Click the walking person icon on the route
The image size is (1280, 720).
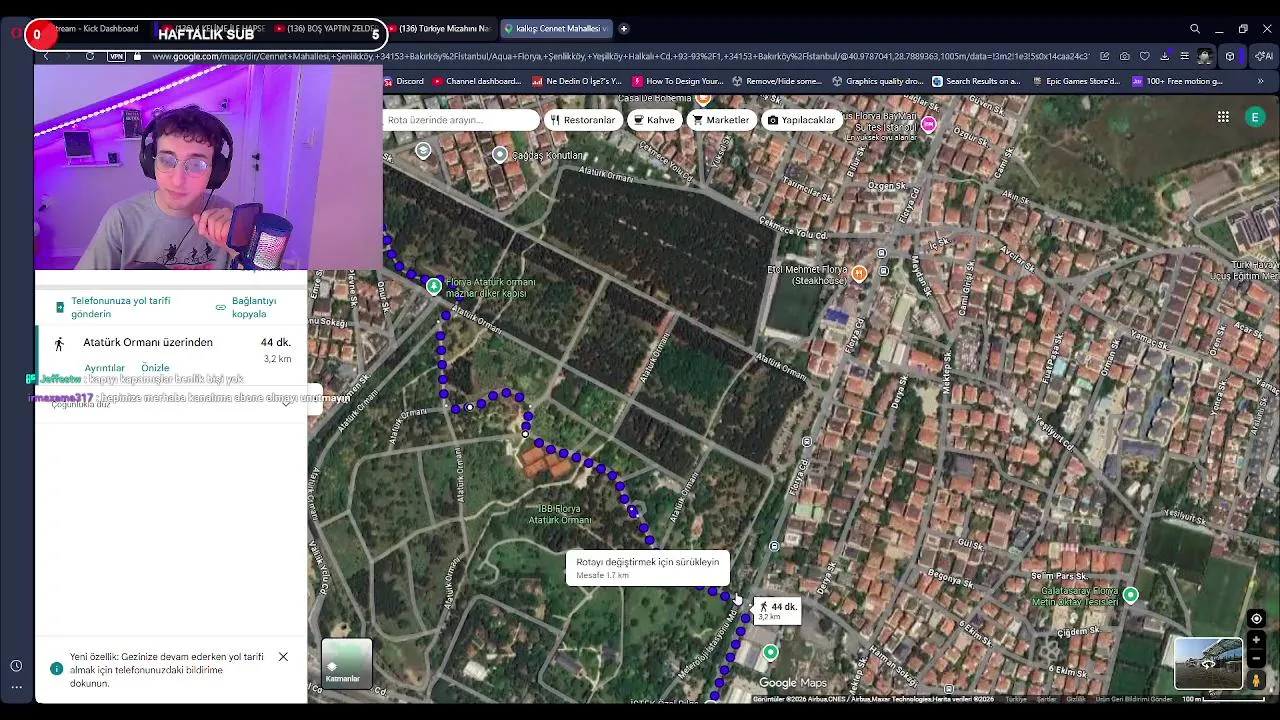pos(59,344)
